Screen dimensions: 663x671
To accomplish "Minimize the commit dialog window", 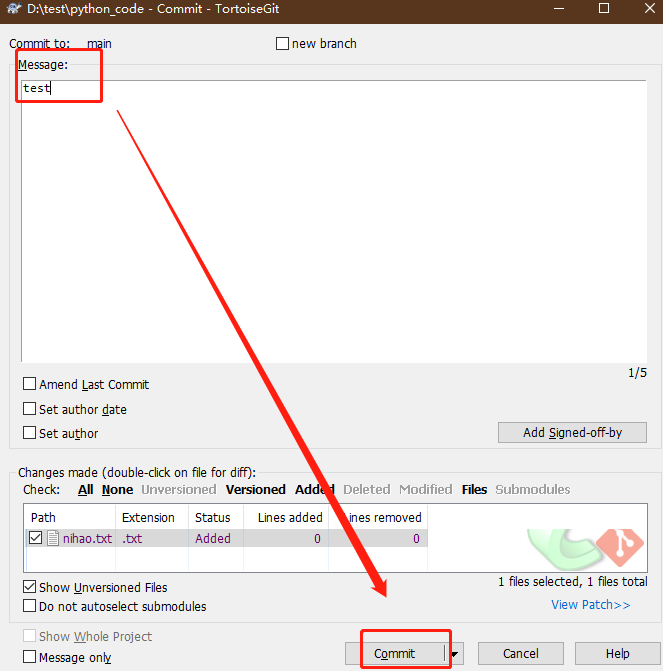I will [559, 8].
